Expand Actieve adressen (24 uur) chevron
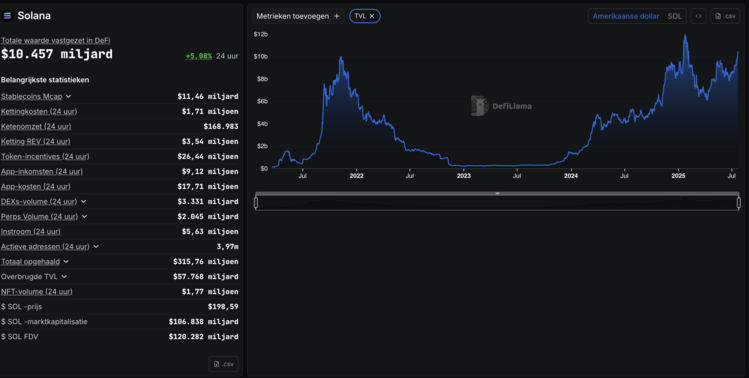Screen dimensions: 749x378 point(96,247)
